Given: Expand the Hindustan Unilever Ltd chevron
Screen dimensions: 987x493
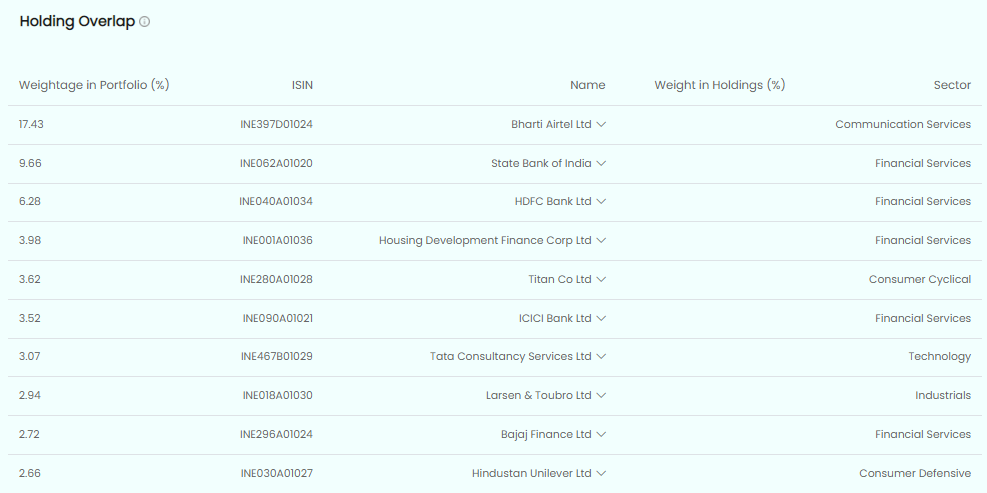Looking at the screenshot, I should click(x=601, y=473).
